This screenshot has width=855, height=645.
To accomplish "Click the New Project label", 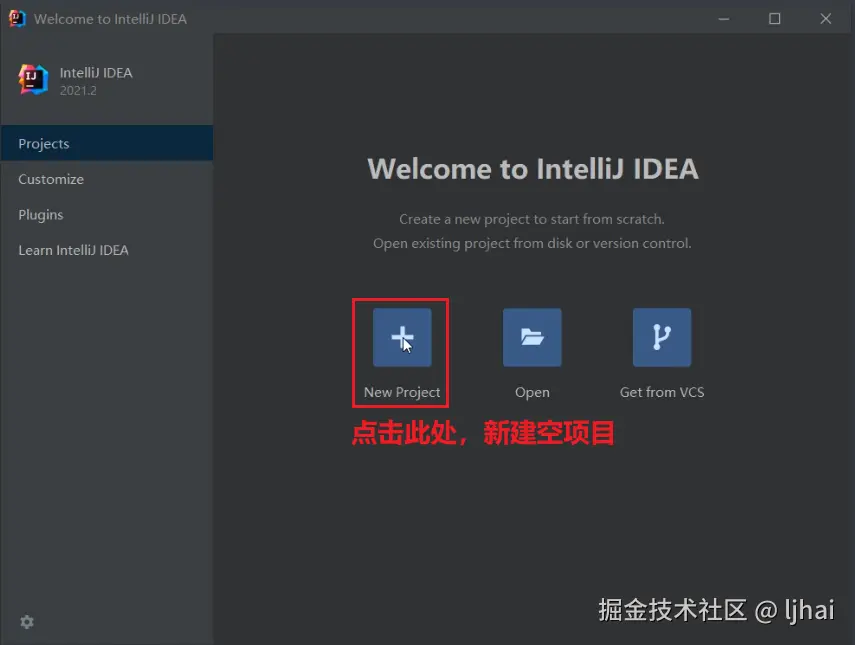I will 402,393.
